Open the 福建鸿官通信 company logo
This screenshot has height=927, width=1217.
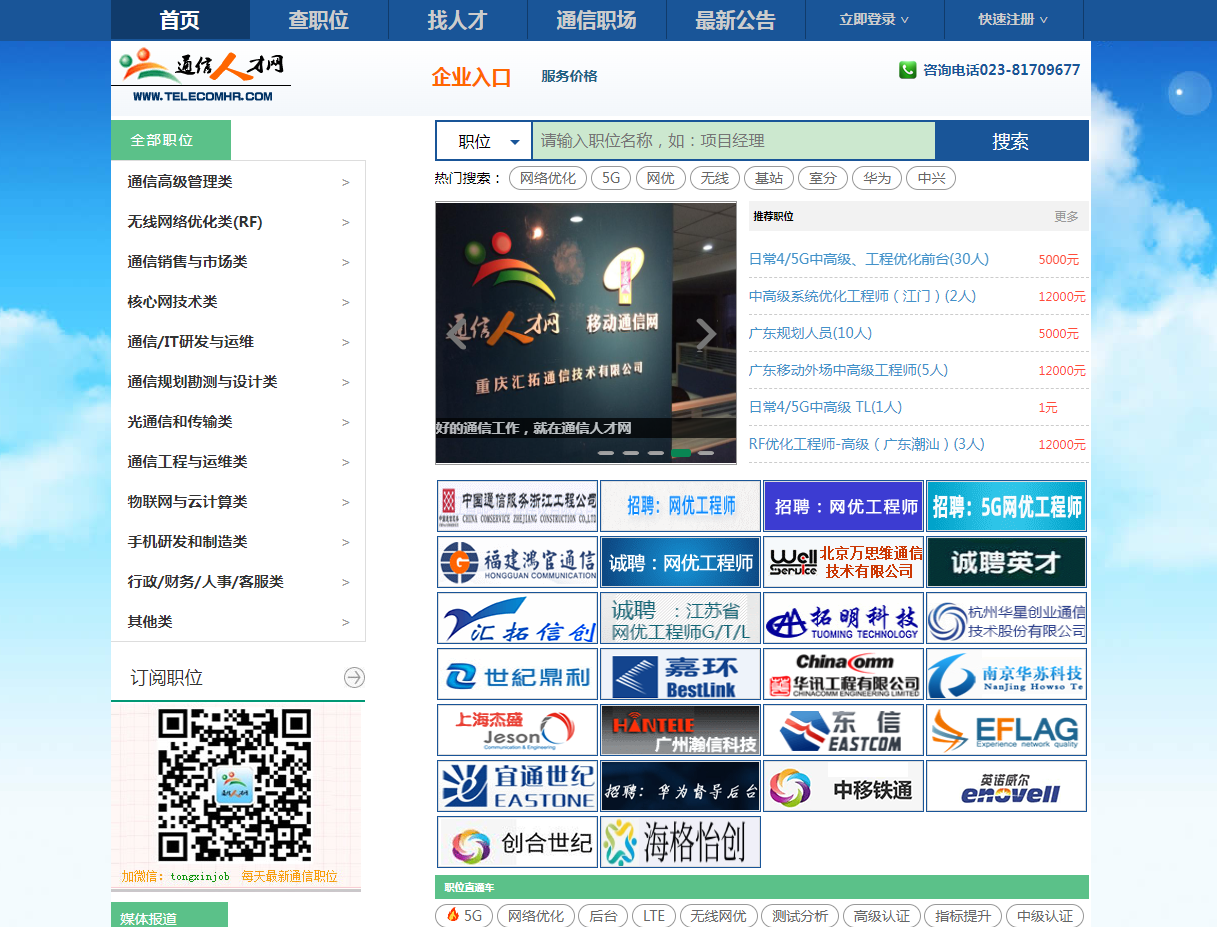tap(517, 562)
